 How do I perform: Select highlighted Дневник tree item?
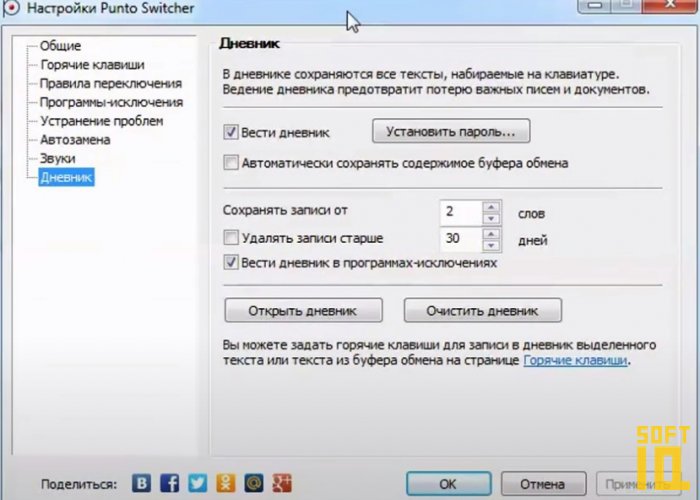pos(66,177)
